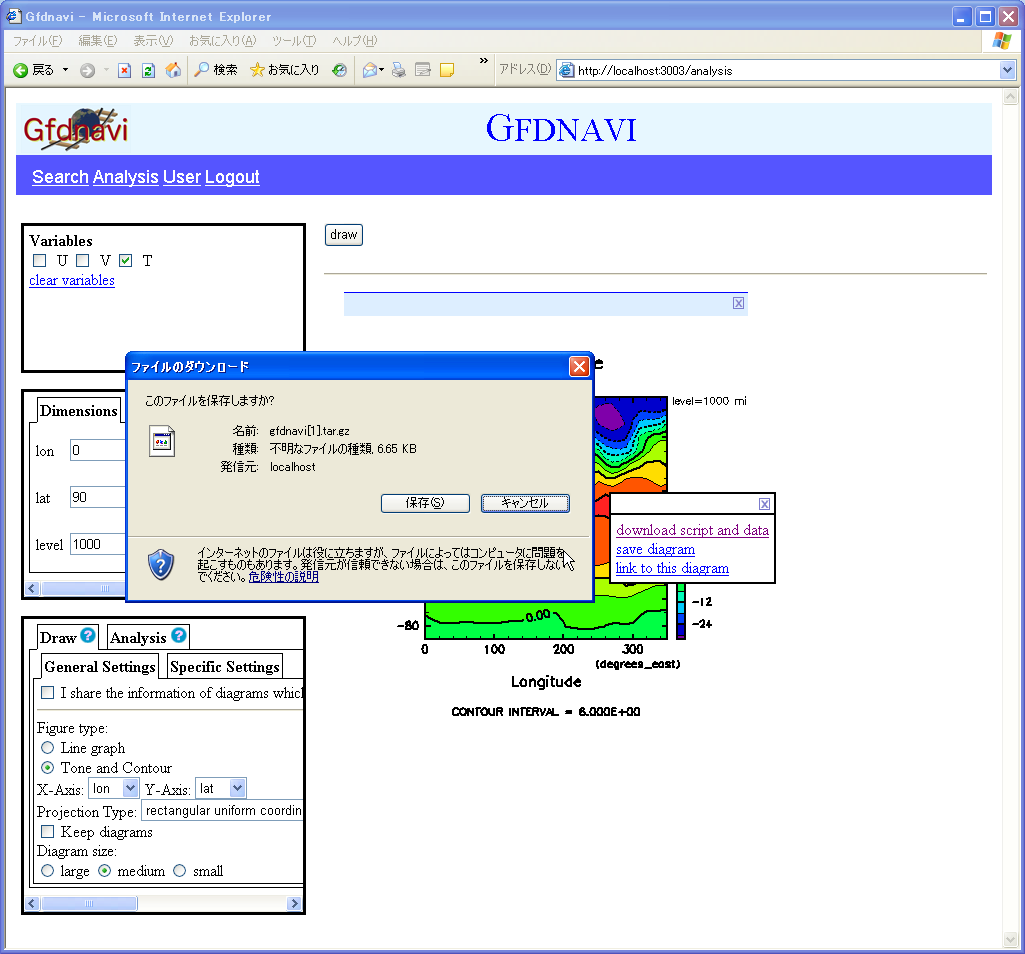Open Draw tab help question icon
The image size is (1025, 954).
[x=88, y=635]
